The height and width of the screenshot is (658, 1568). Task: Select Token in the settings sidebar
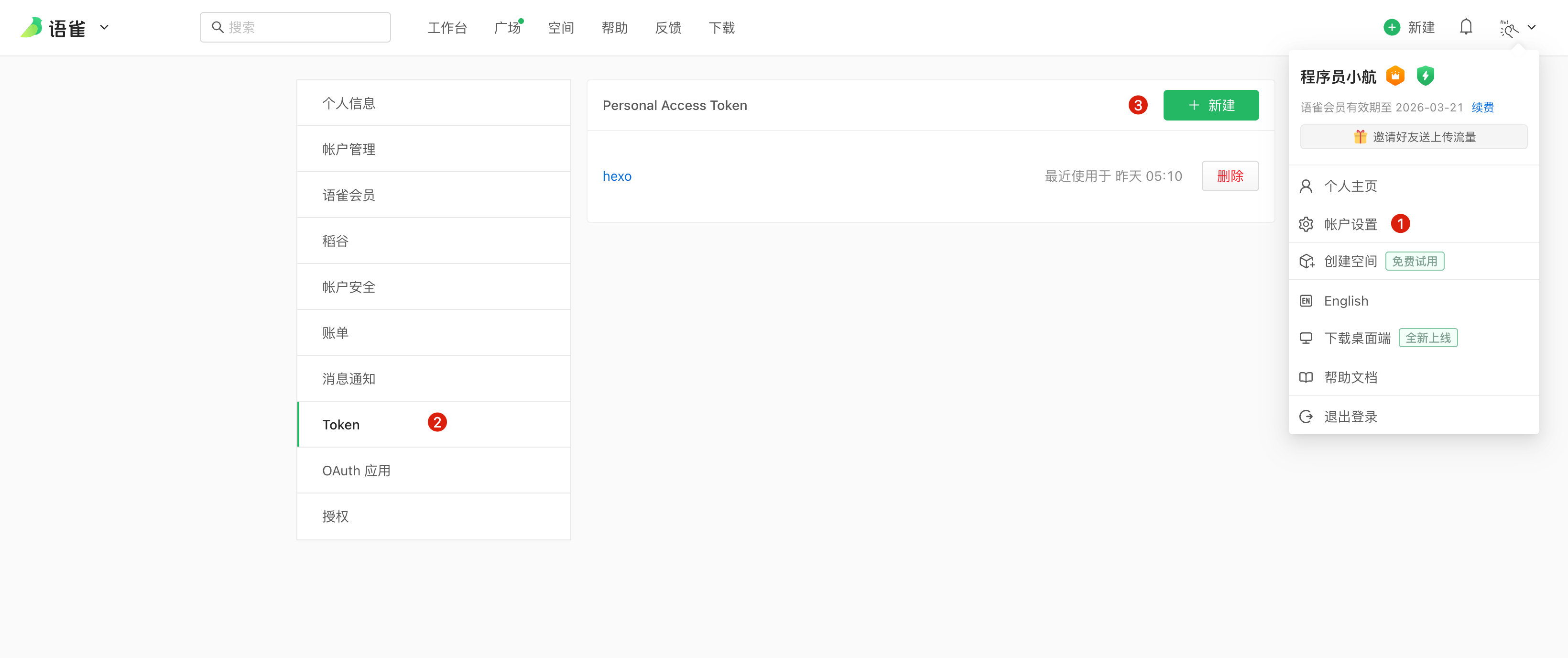pos(341,425)
